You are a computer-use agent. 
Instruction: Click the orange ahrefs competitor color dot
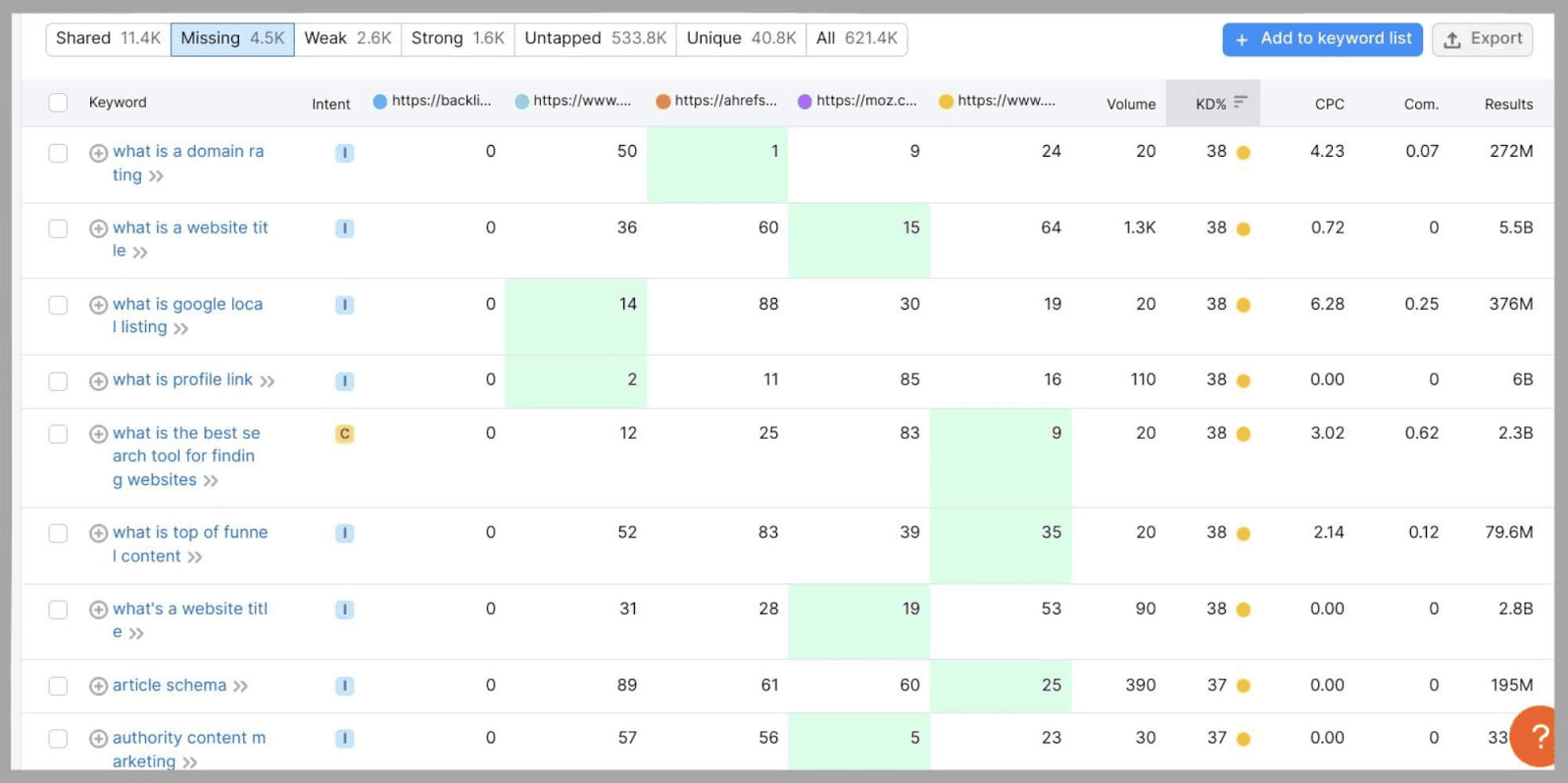[662, 101]
